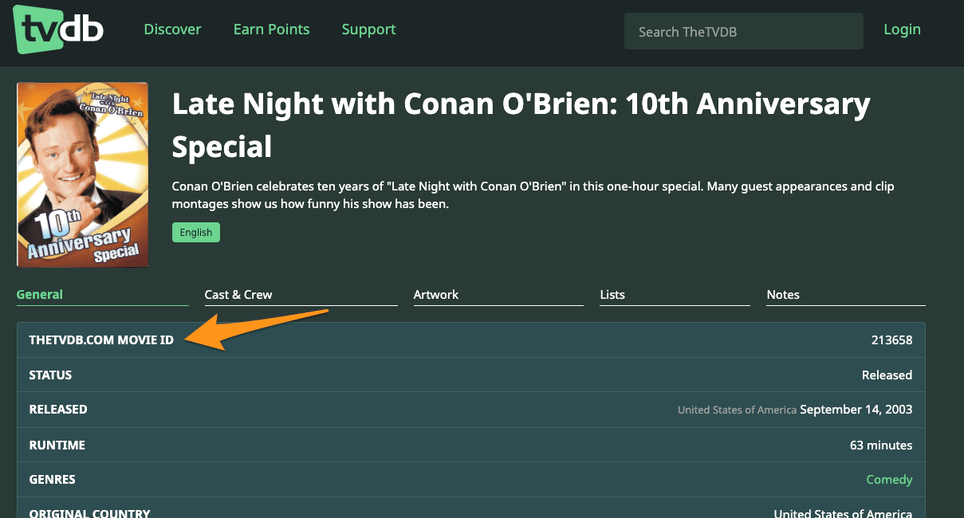Show the Notes tab

(783, 294)
